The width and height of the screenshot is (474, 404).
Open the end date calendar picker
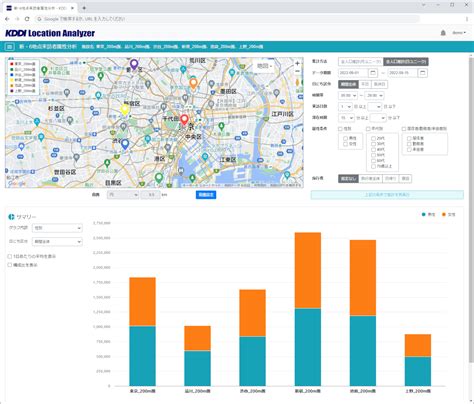click(423, 73)
